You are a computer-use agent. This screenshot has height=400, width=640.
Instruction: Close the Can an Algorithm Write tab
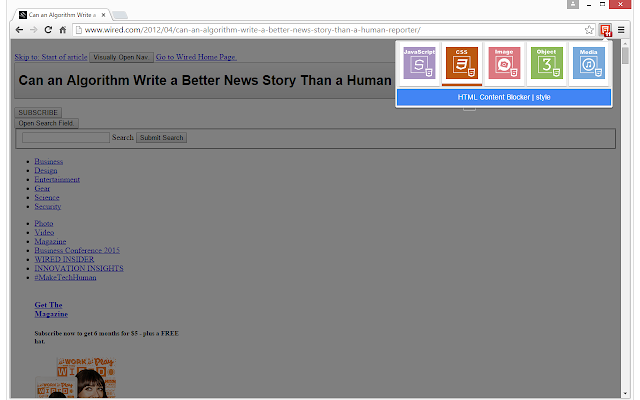coord(103,15)
